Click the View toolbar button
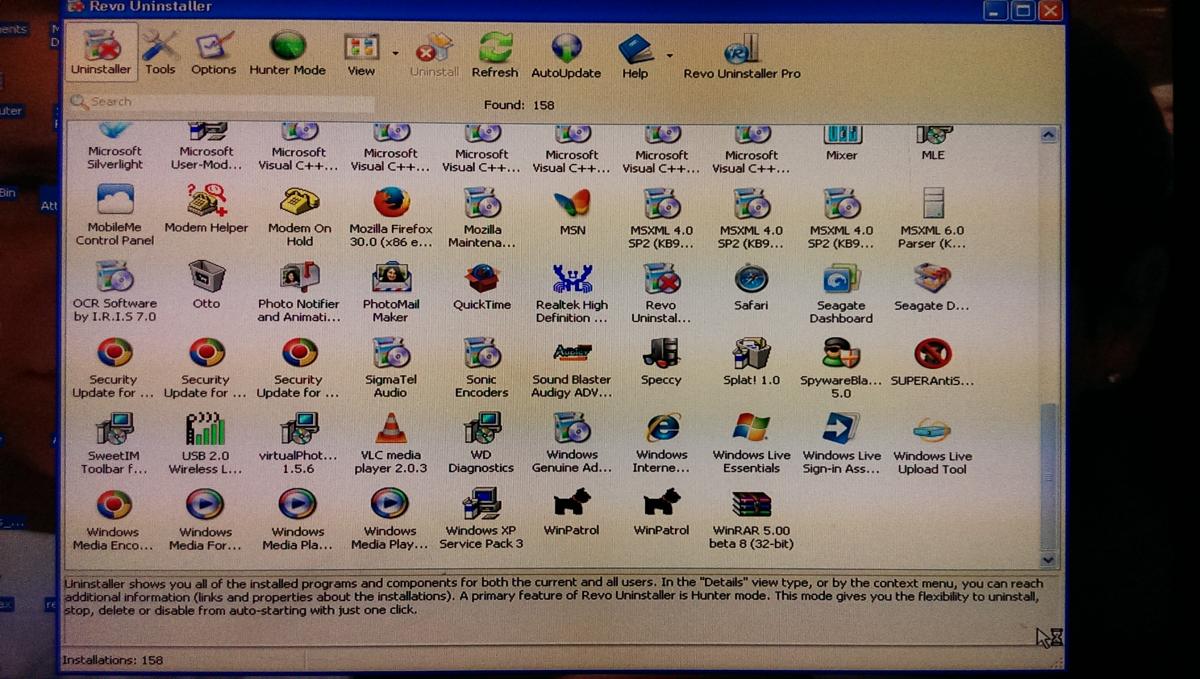Image resolution: width=1200 pixels, height=679 pixels. click(361, 54)
